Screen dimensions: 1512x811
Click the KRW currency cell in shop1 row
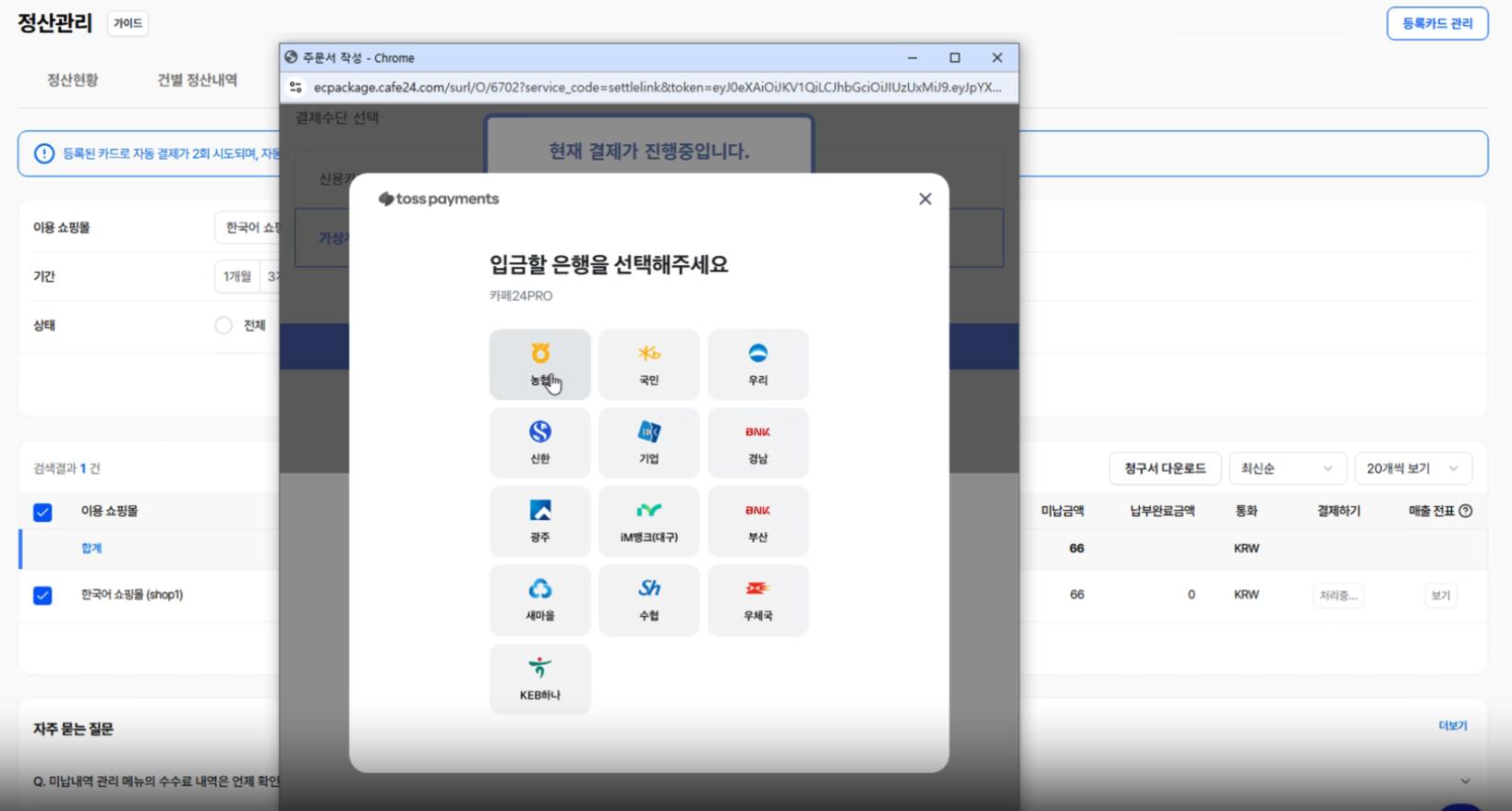1246,595
